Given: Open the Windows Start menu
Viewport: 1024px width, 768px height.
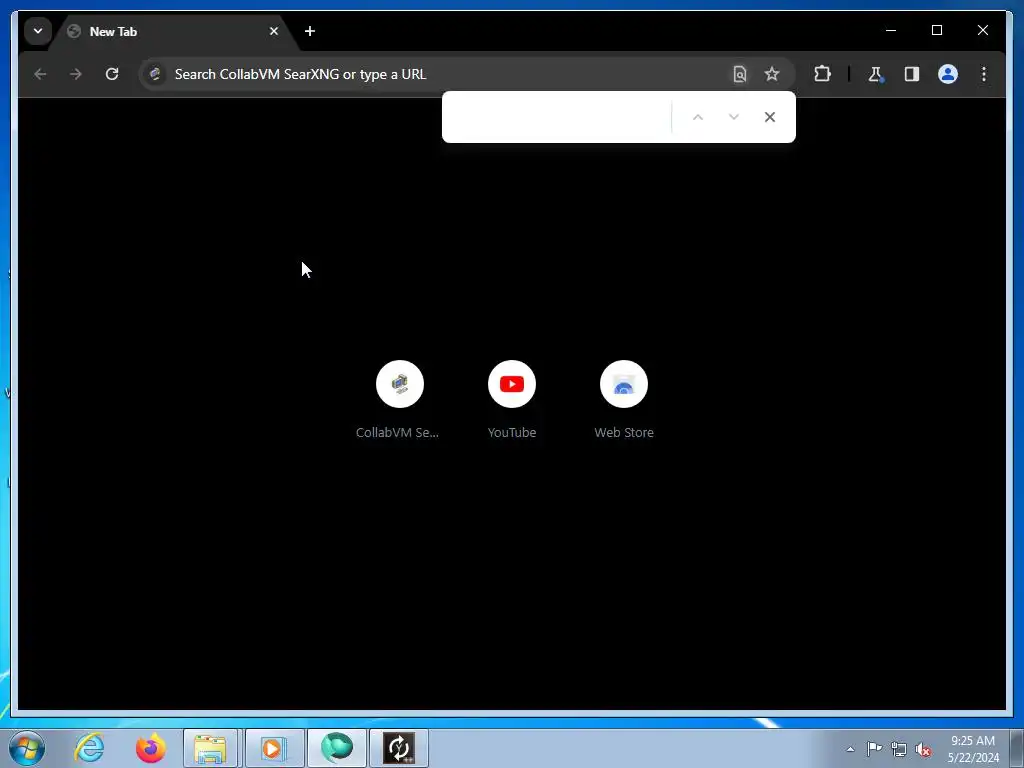Looking at the screenshot, I should pyautogui.click(x=27, y=748).
